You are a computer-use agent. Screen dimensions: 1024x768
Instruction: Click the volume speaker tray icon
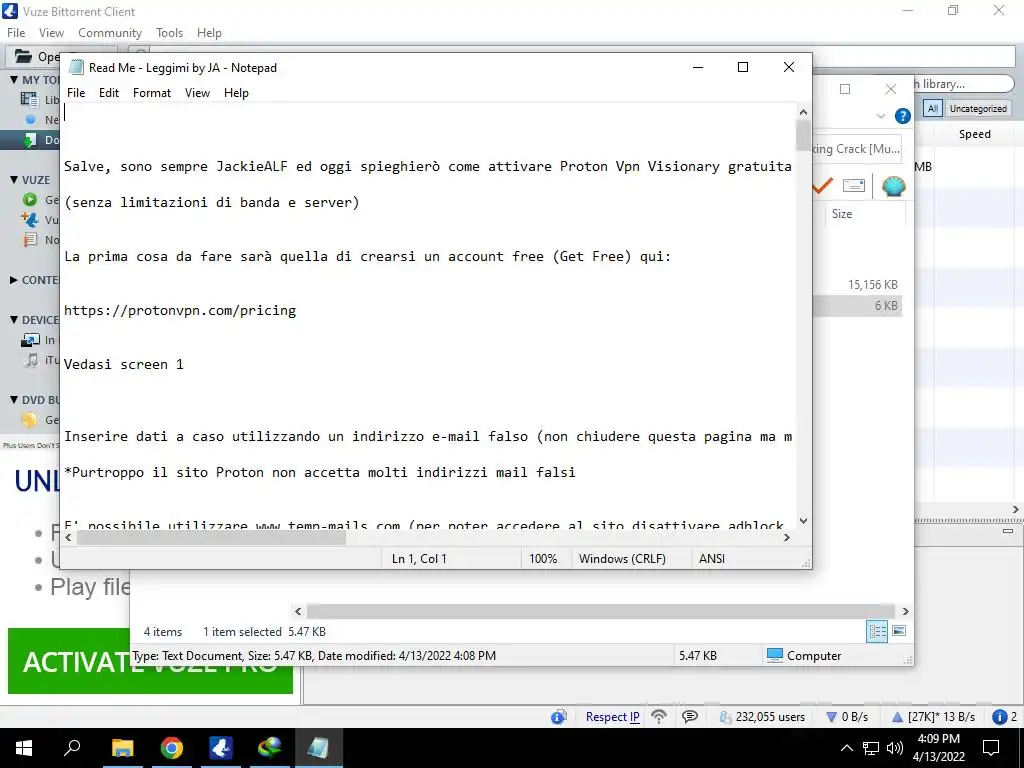click(895, 748)
